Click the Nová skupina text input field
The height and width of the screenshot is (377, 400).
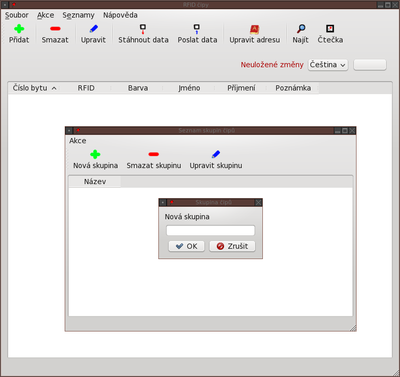click(x=210, y=231)
